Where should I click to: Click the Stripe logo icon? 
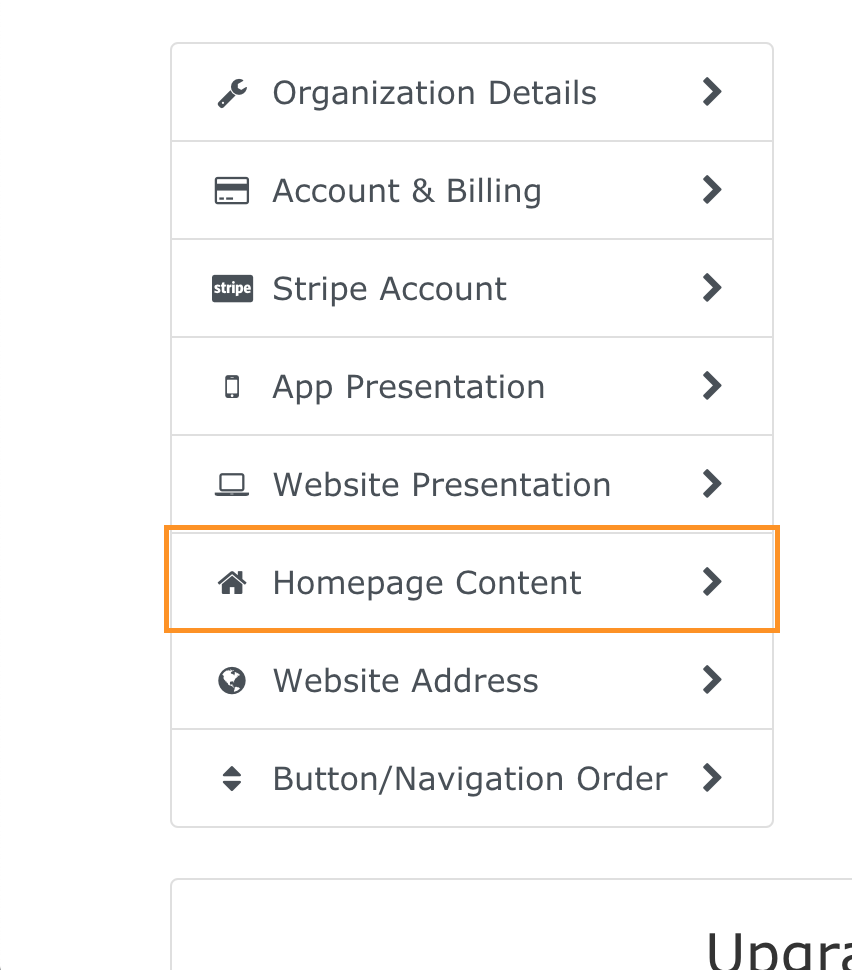[x=232, y=289]
